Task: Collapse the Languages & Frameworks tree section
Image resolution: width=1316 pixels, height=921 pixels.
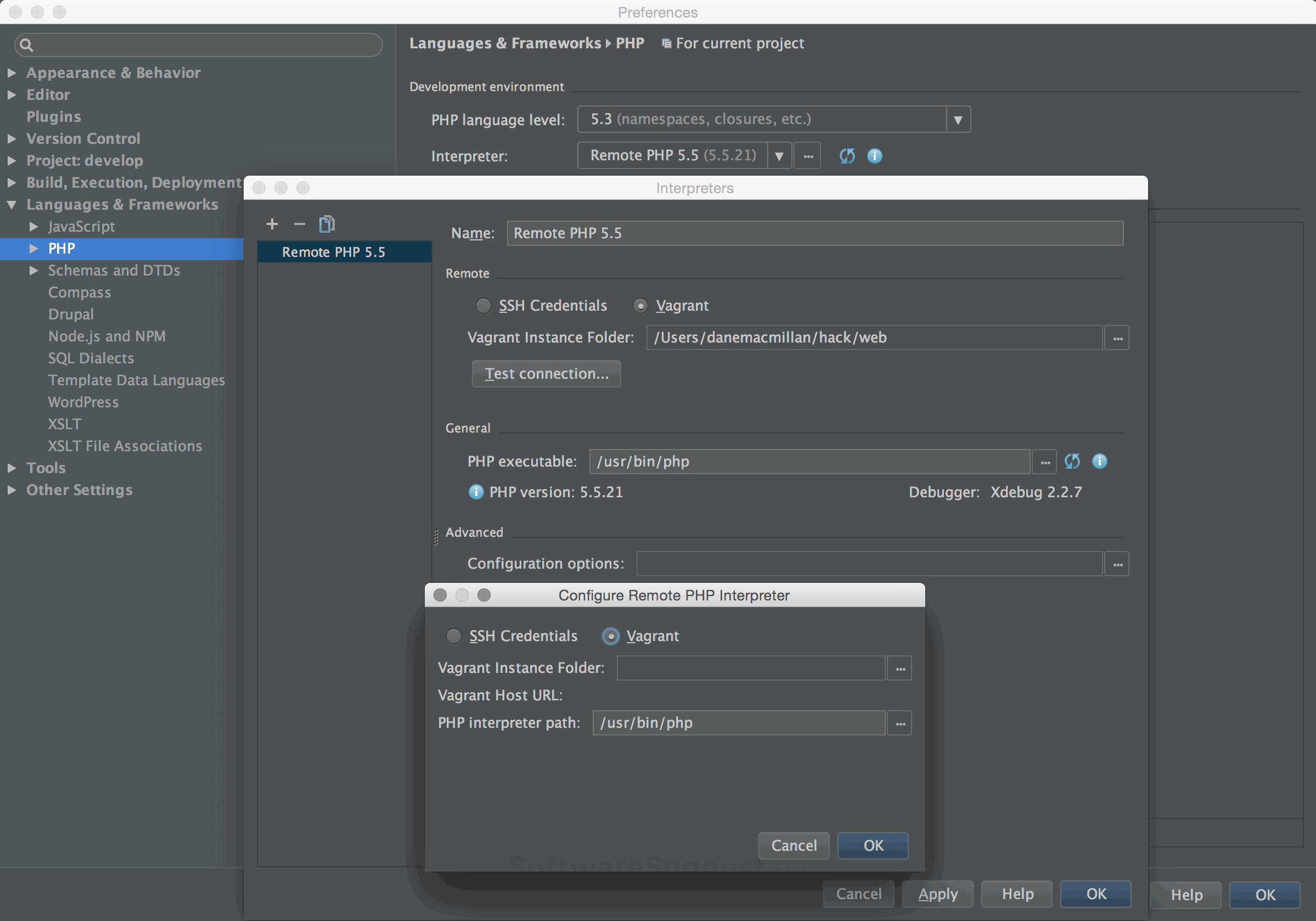Action: pyautogui.click(x=12, y=205)
